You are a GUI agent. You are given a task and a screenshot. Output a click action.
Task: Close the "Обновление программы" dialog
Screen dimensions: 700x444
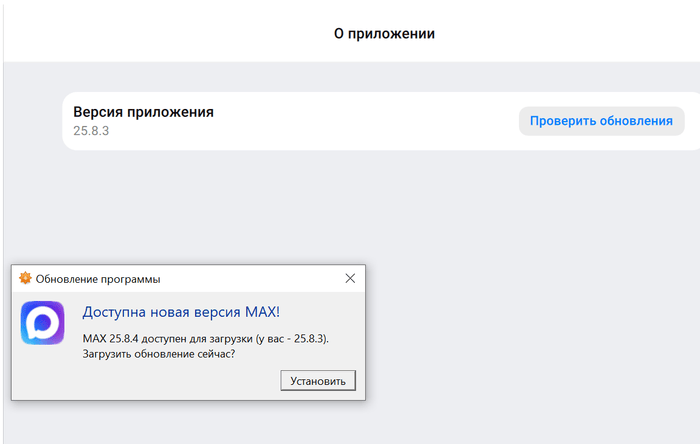349,278
